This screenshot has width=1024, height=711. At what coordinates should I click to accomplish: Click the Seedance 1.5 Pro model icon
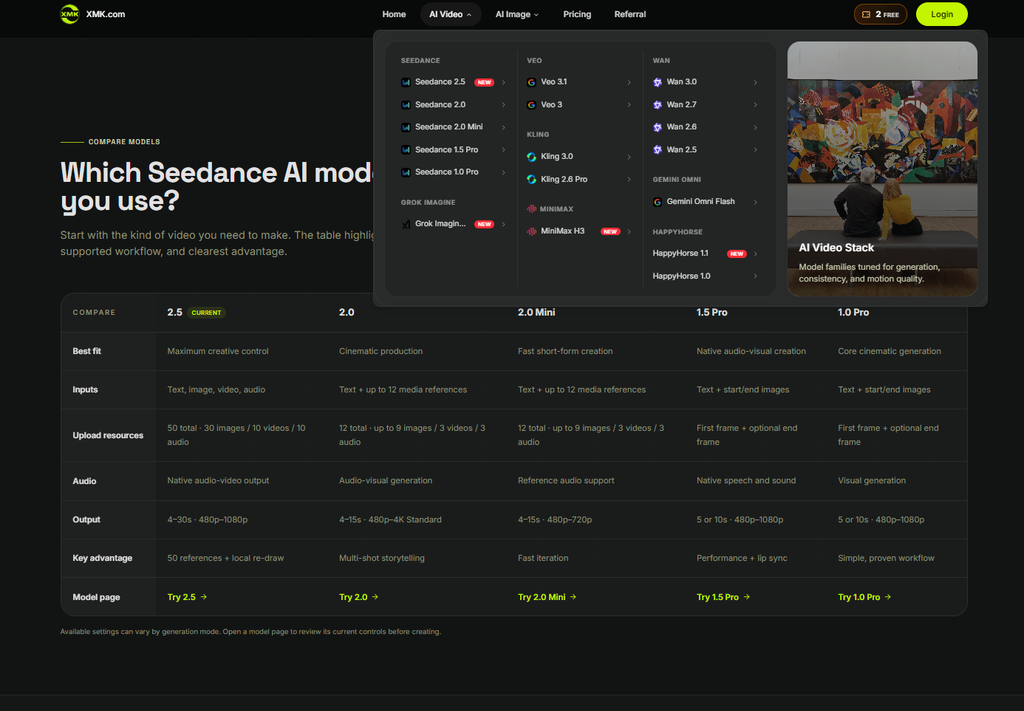pyautogui.click(x=406, y=150)
